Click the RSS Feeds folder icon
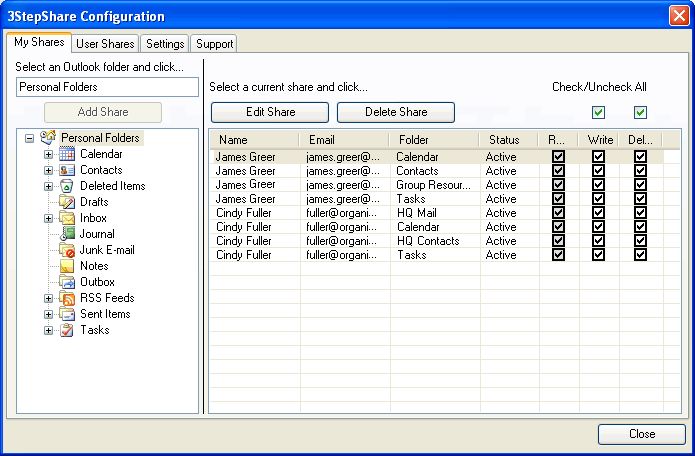 point(67,298)
